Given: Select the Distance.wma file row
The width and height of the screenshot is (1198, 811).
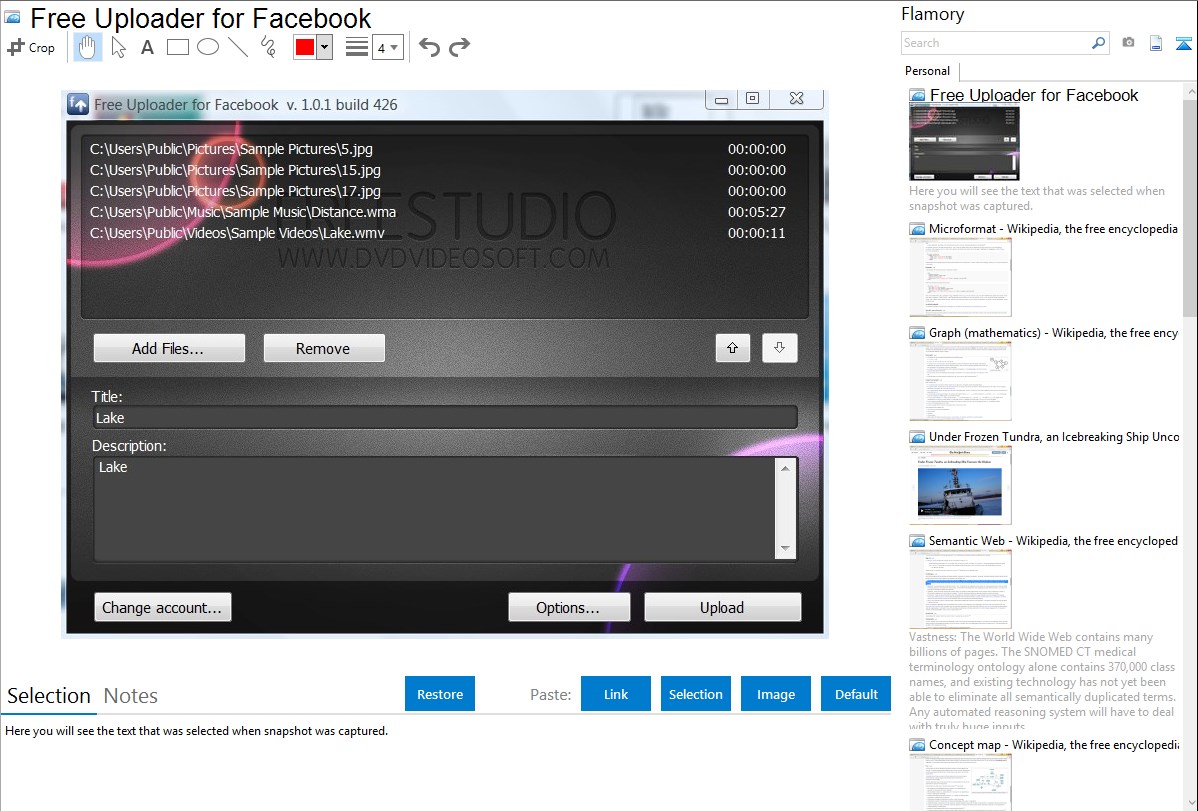Looking at the screenshot, I should click(x=438, y=212).
